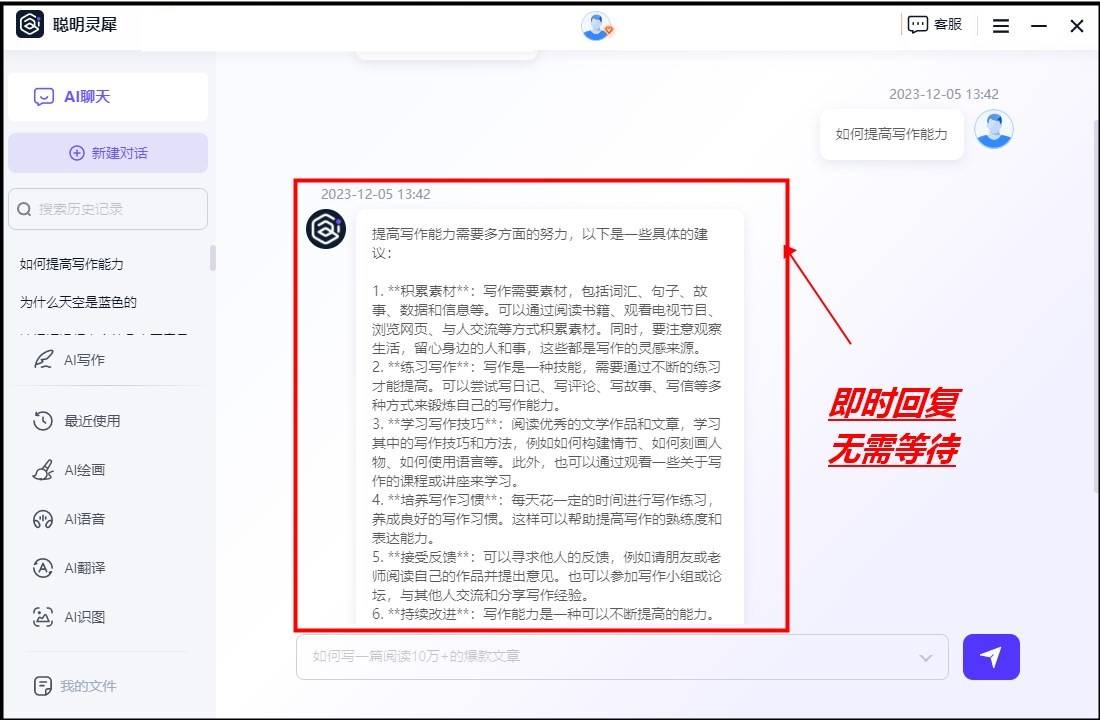Click the history list scrollbar
Screen dimensions: 1100x720
point(212,258)
